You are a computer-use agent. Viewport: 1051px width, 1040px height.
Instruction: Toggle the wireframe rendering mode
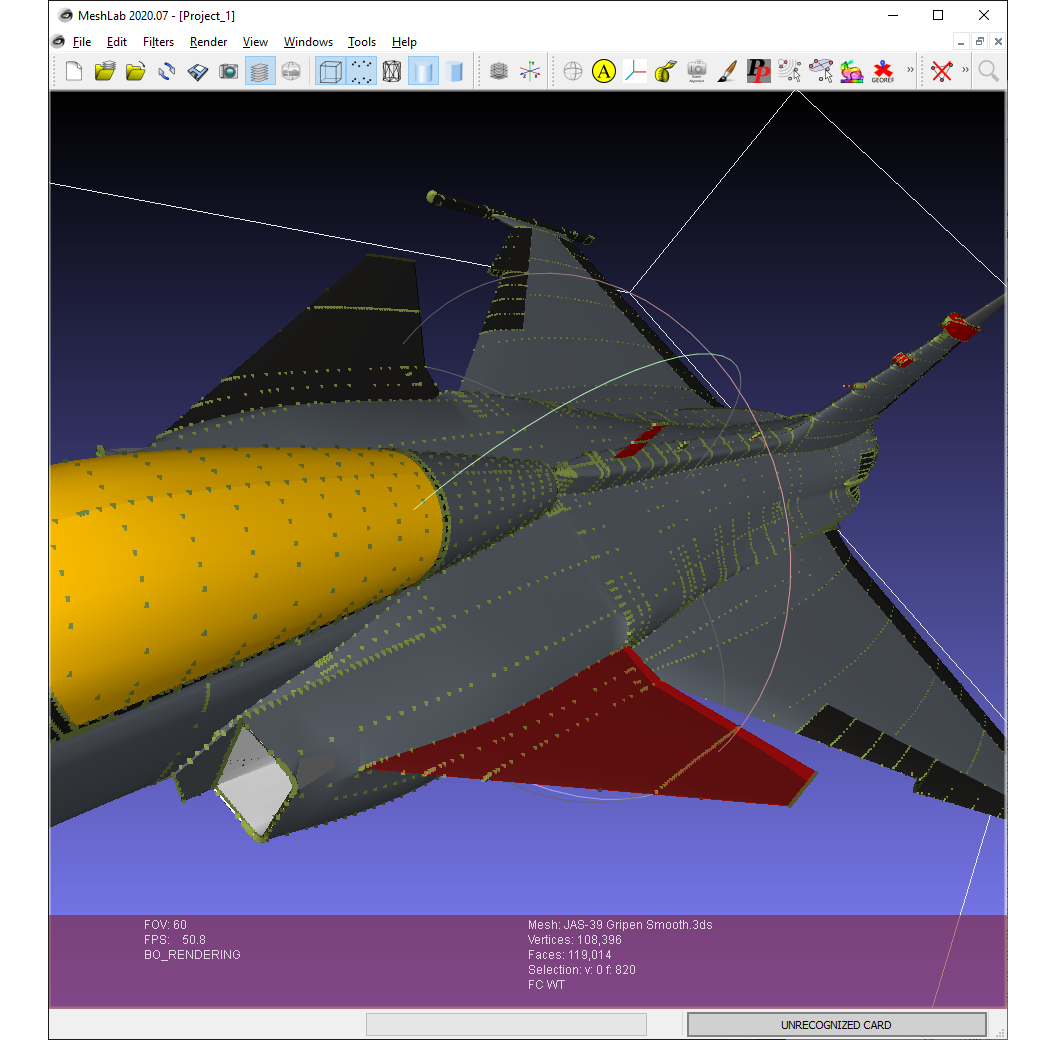pos(392,71)
